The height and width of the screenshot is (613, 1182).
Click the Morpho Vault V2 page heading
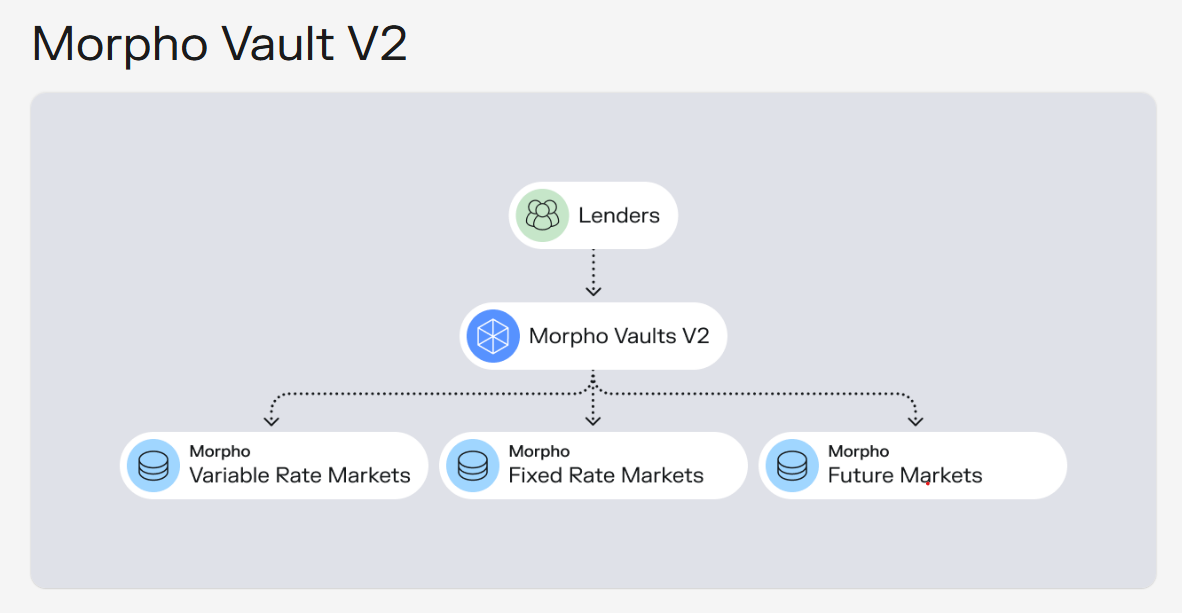(x=219, y=44)
